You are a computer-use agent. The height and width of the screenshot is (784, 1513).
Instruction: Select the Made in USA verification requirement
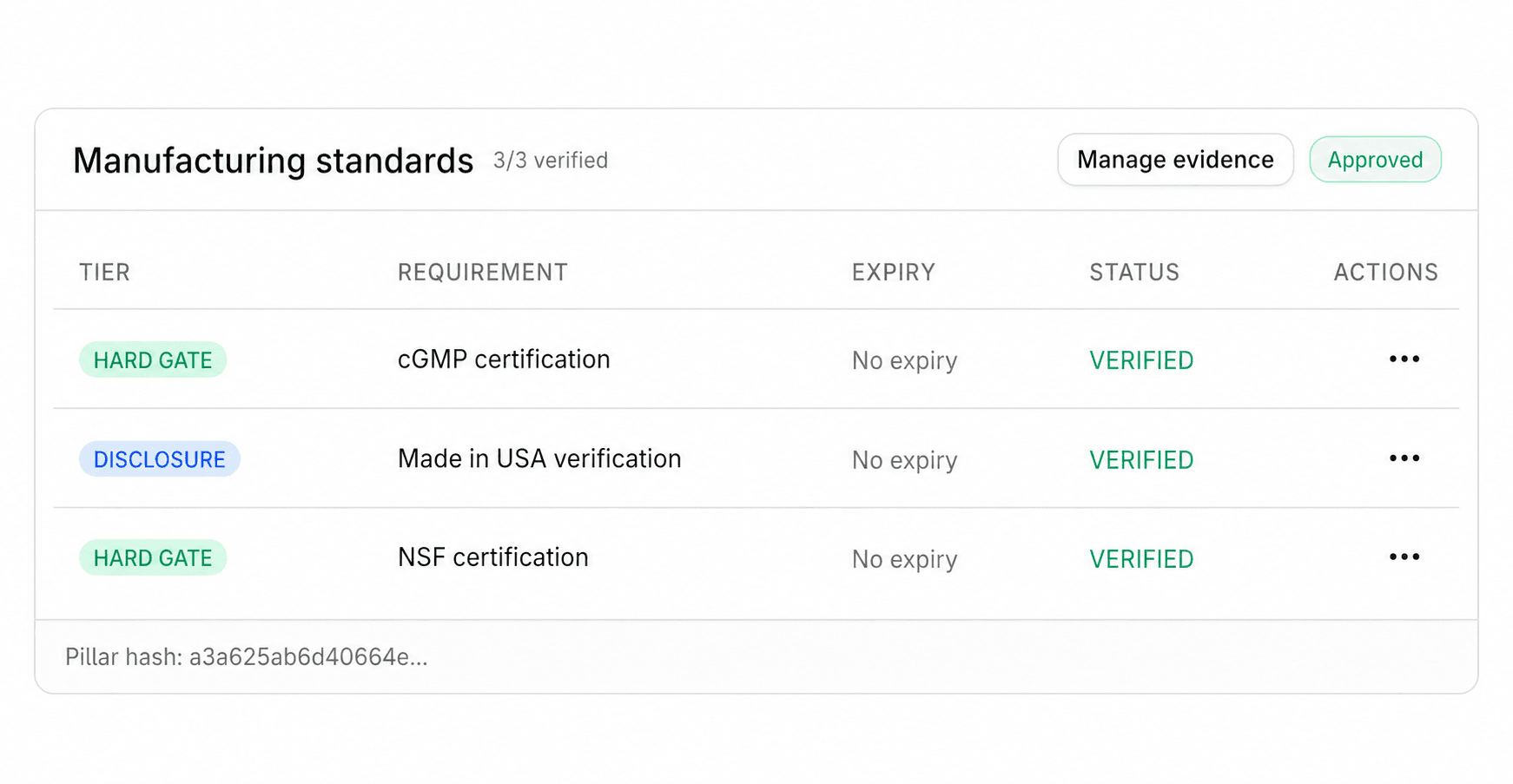click(x=538, y=458)
